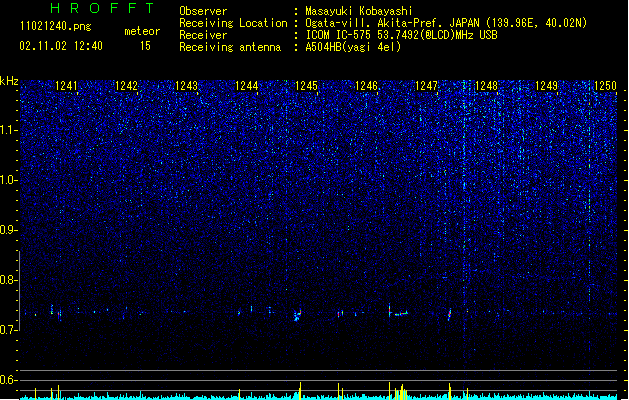Click the meteor count value 15
Screen dimensions: 629x400
tap(145, 46)
